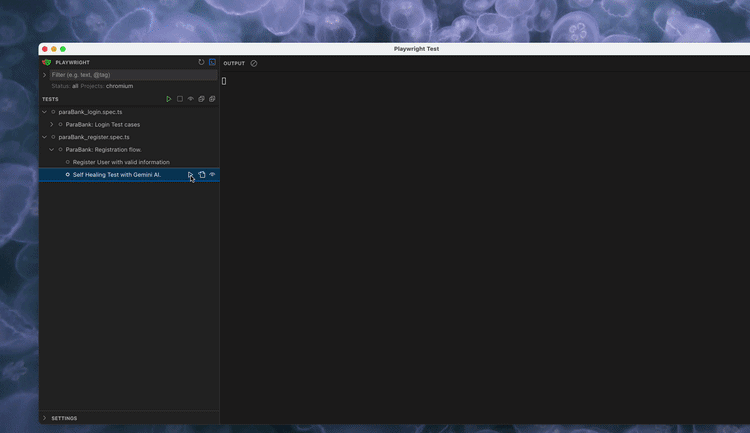Viewport: 750px width, 433px height.
Task: Toggle the output terminal panel icon
Action: click(x=212, y=62)
